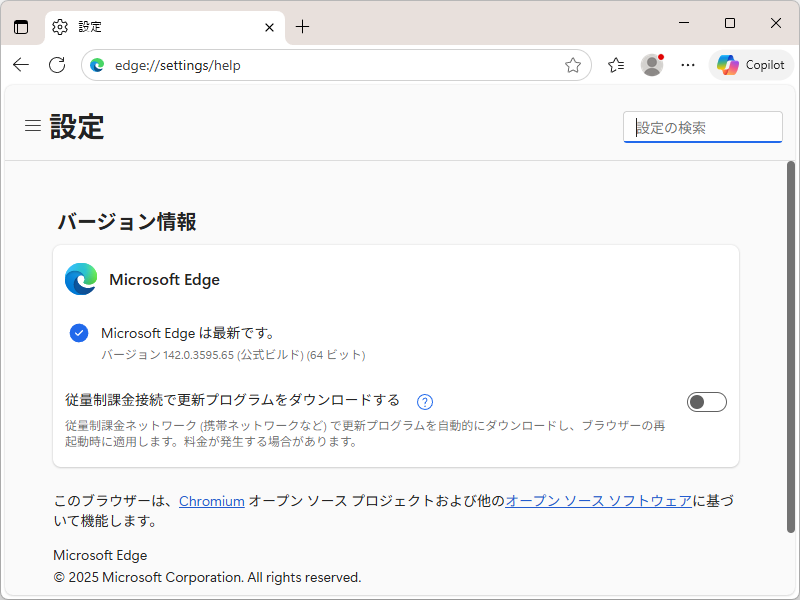Click inside the address bar
800x600 pixels.
pos(300,64)
